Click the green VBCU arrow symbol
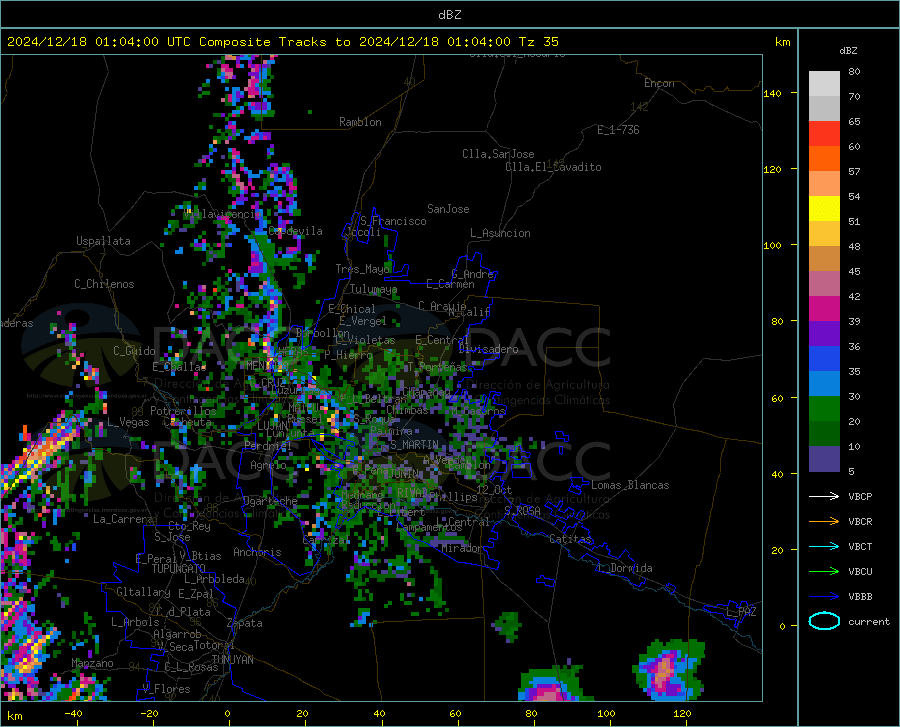The image size is (900, 727). click(x=824, y=572)
